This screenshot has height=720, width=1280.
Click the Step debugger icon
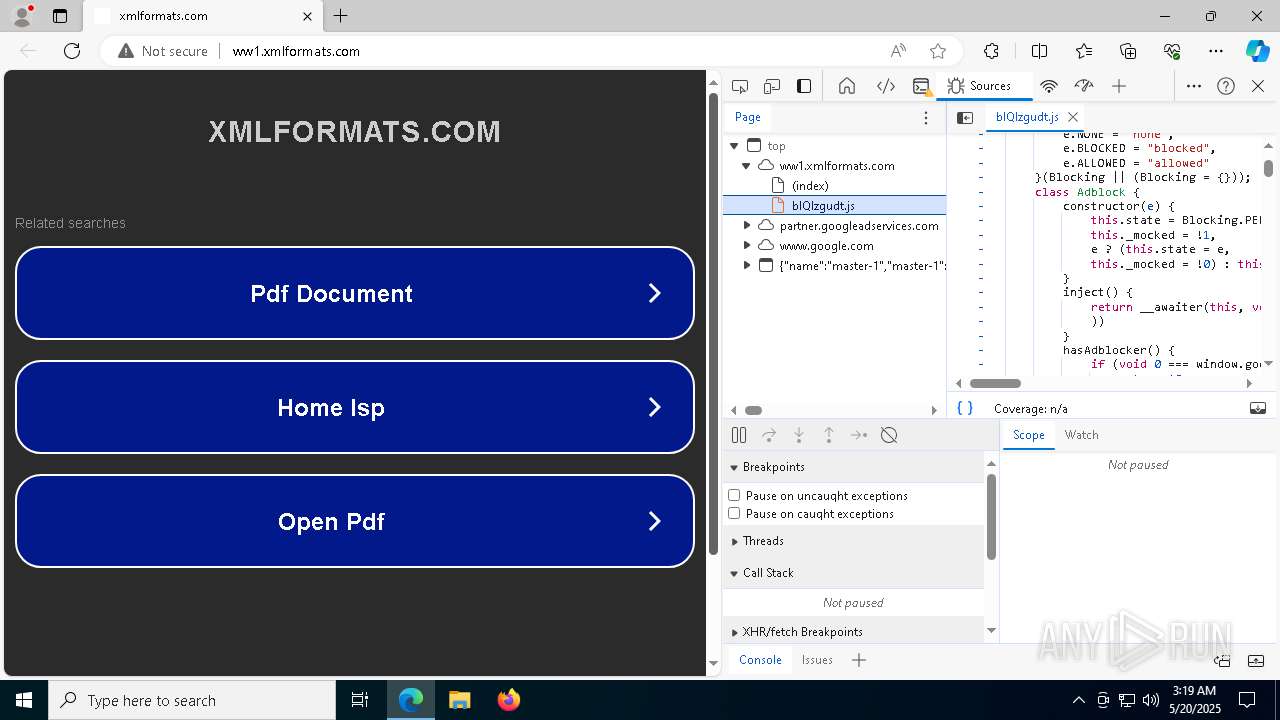(x=859, y=435)
